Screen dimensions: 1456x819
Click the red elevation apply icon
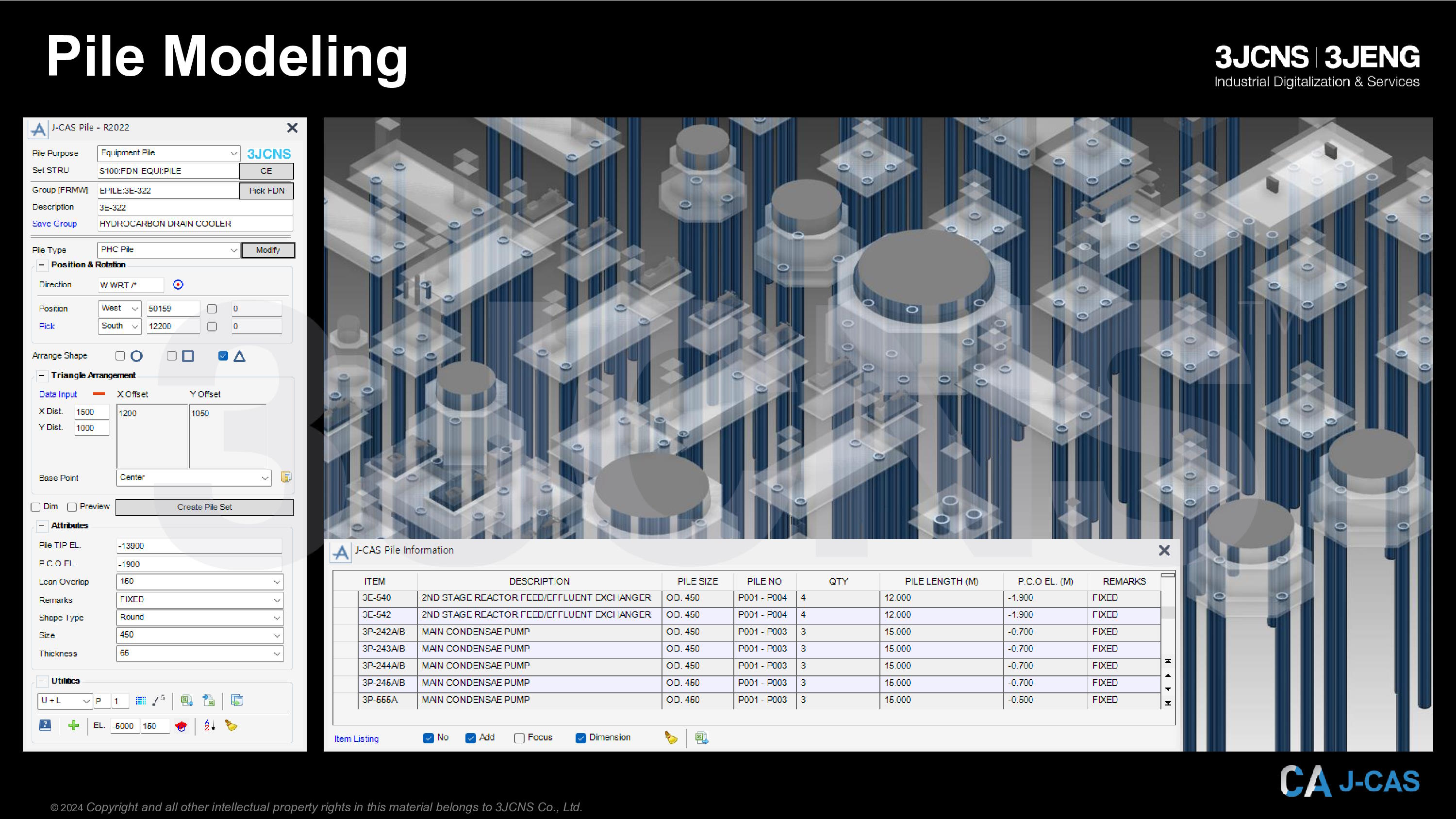(x=181, y=726)
